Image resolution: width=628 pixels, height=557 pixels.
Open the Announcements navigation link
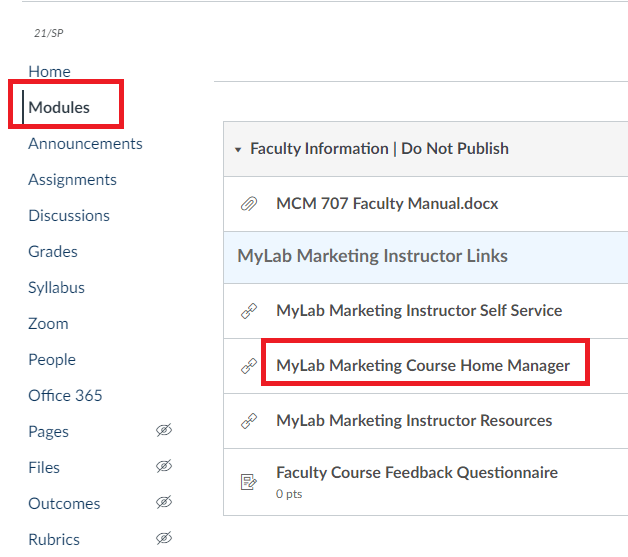(85, 143)
